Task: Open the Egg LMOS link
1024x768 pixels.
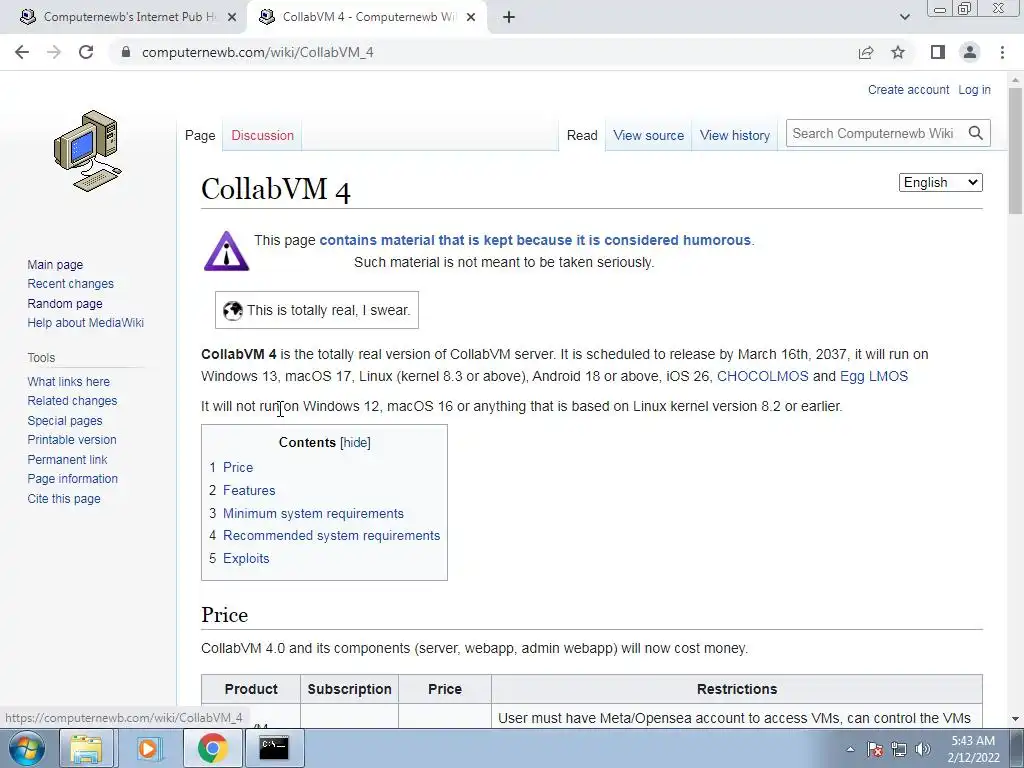Action: pos(874,376)
